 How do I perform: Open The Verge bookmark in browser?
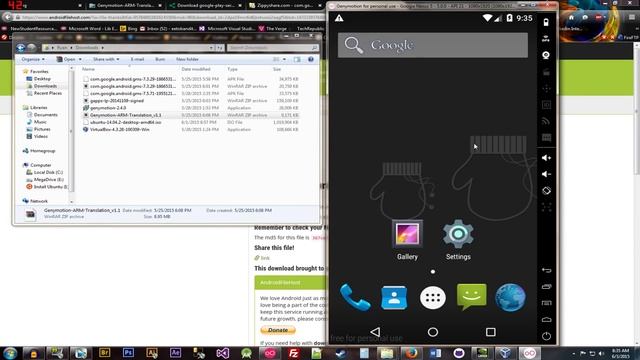(273, 29)
